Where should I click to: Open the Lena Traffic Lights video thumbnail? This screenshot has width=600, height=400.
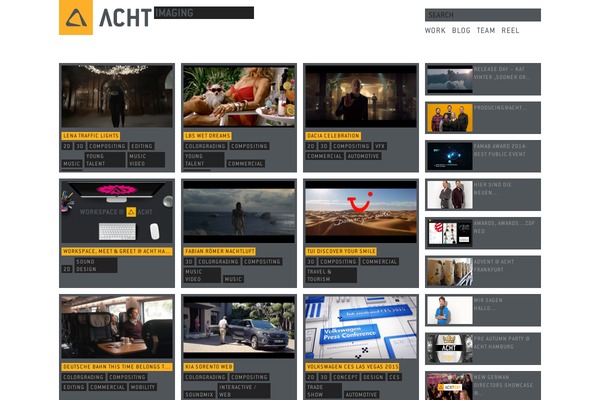click(x=117, y=96)
